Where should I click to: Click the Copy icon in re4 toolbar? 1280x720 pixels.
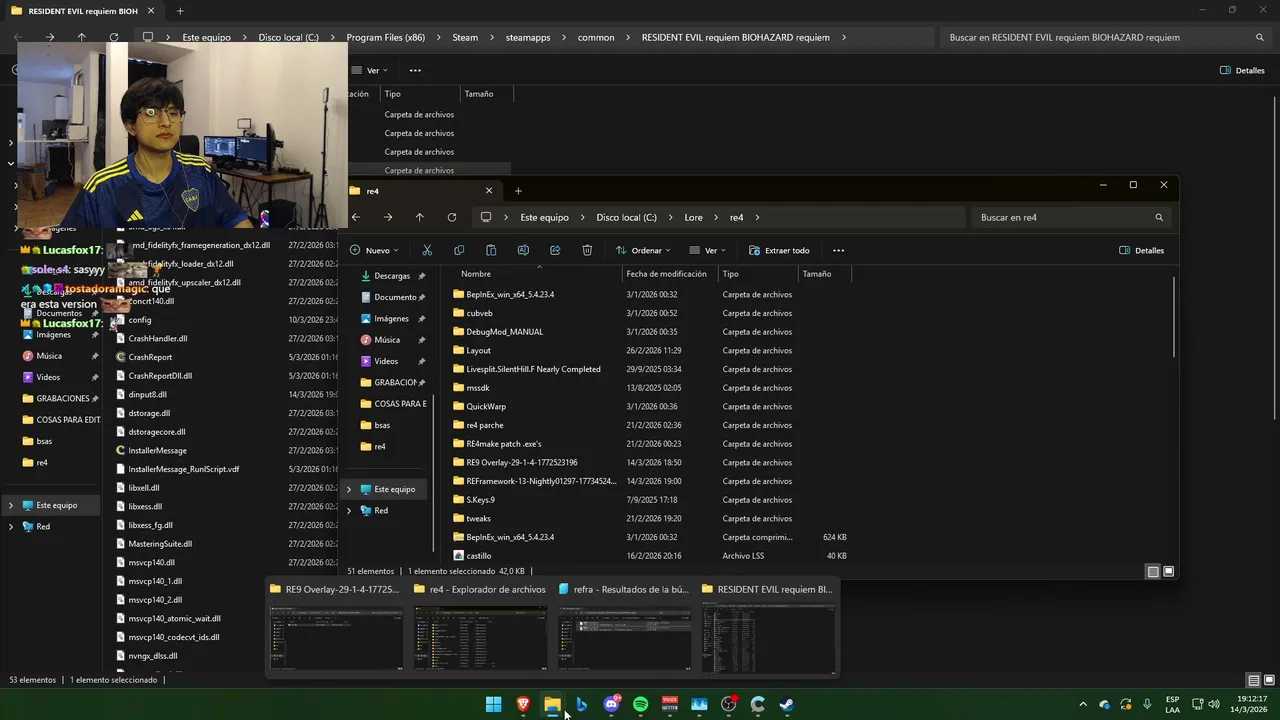459,250
